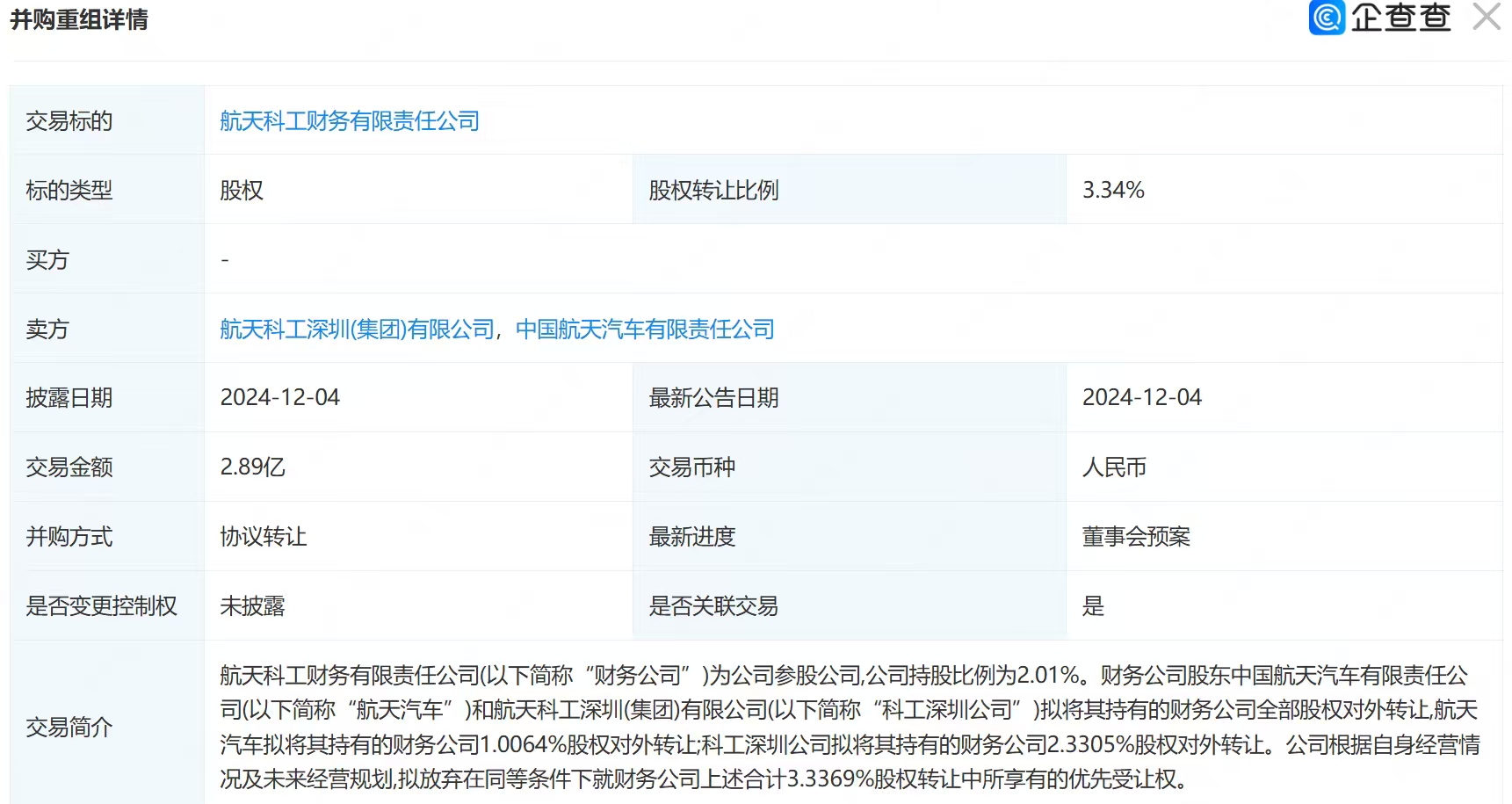1512x804 pixels.
Task: Select the 未披露 value
Action: pos(253,606)
